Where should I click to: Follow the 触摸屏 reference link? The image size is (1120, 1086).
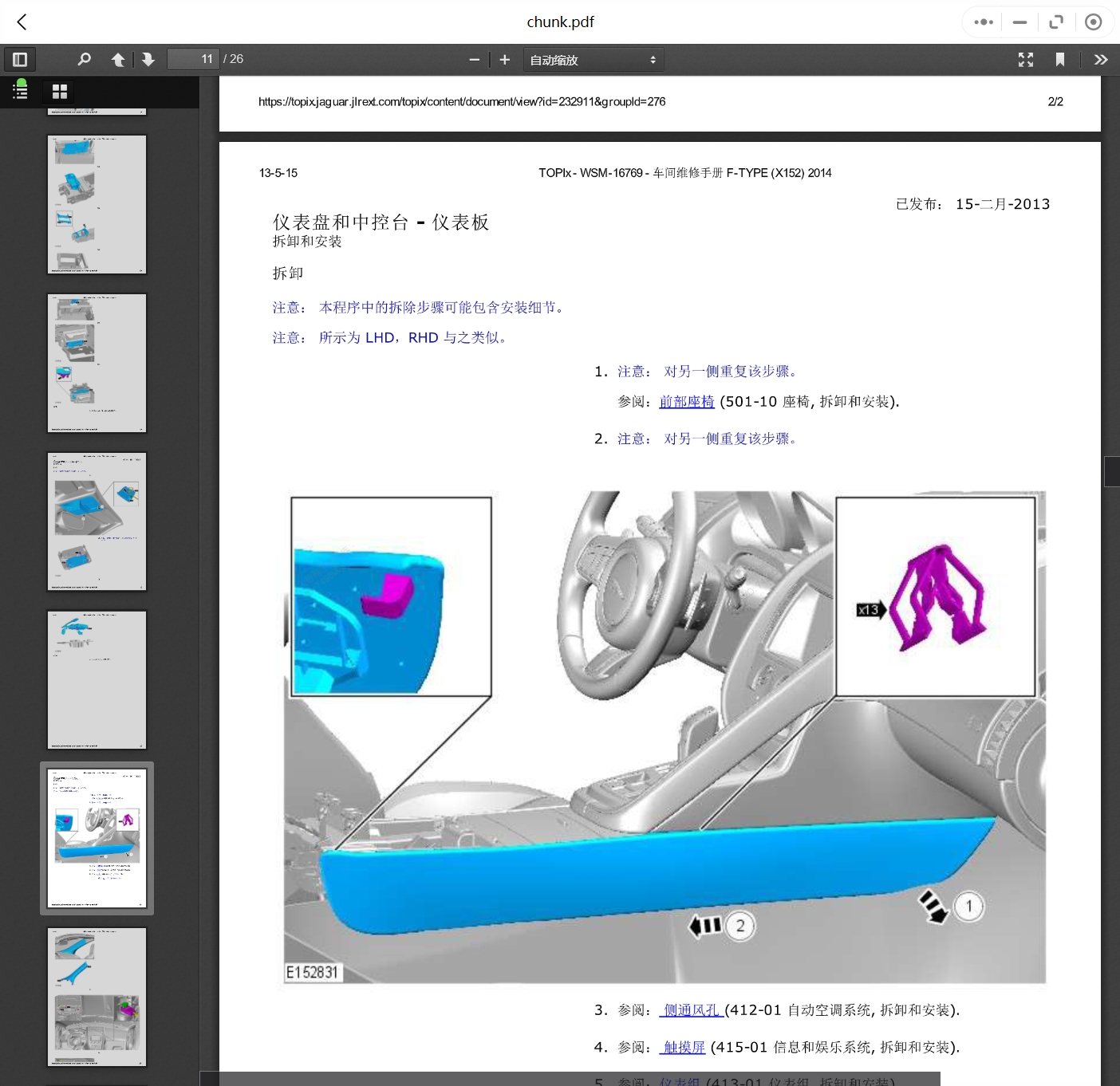(x=684, y=1048)
